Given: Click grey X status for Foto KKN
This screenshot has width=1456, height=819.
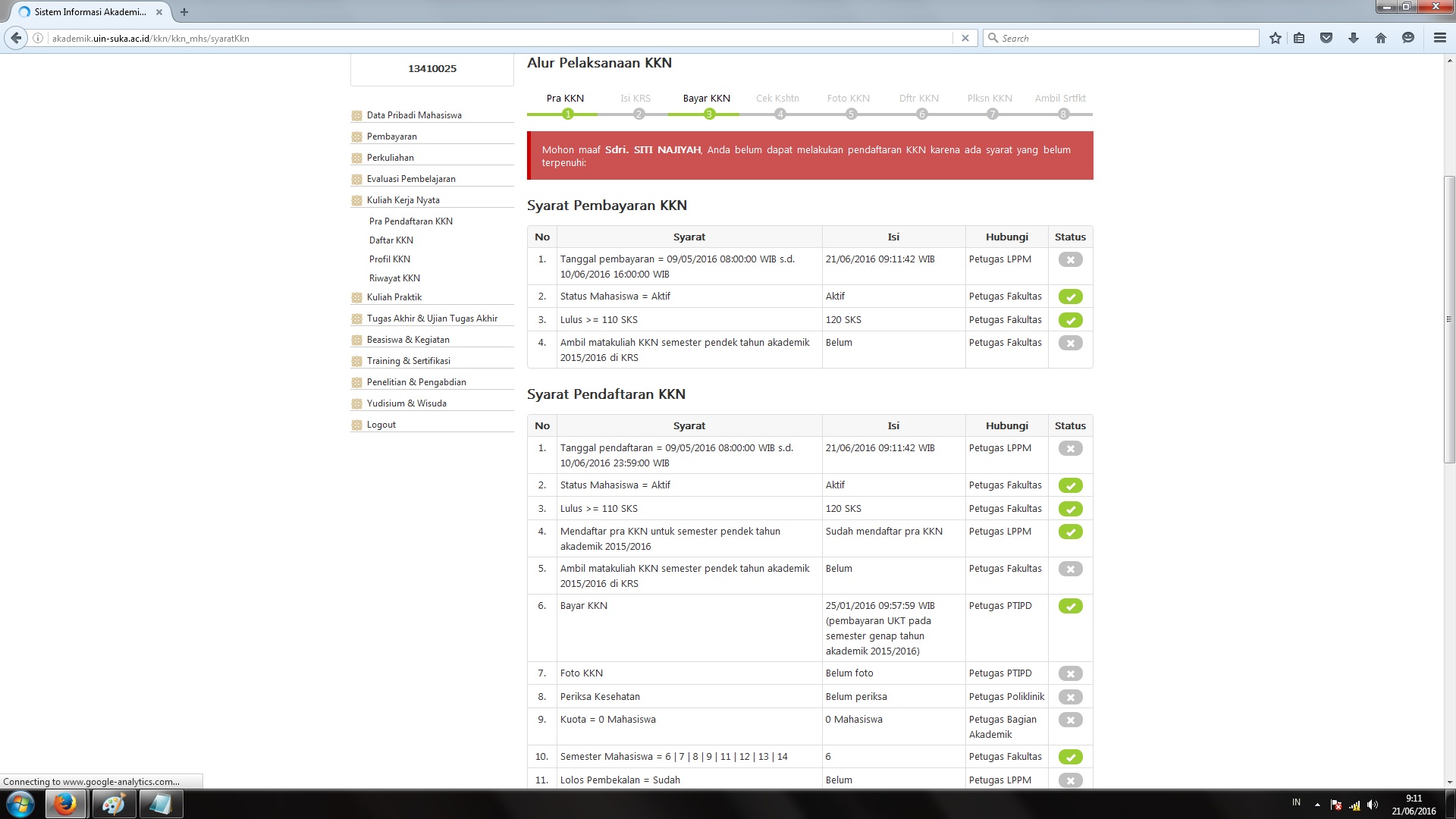Looking at the screenshot, I should pos(1070,673).
